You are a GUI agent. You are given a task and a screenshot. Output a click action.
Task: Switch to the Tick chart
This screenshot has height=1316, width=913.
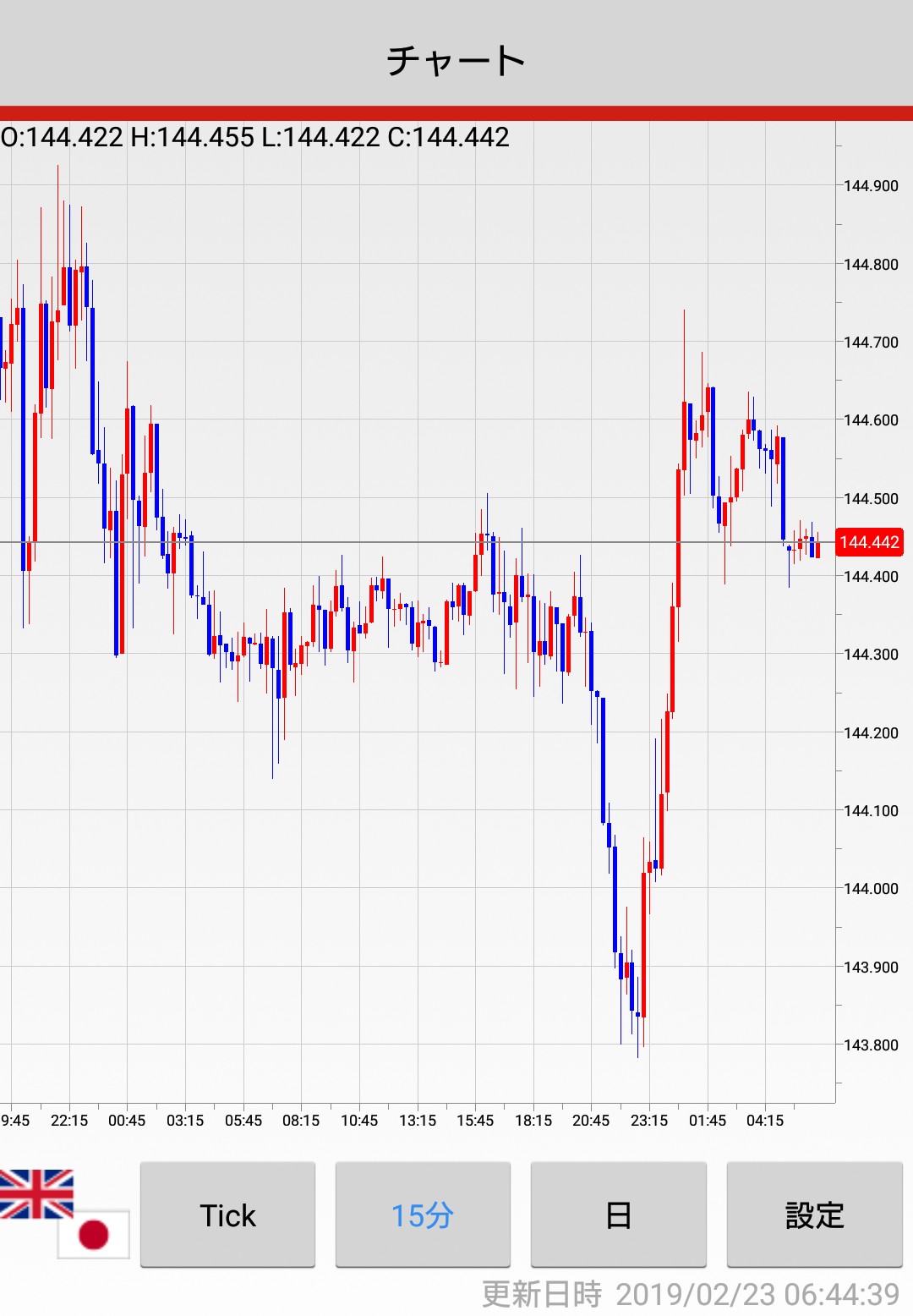click(227, 1215)
